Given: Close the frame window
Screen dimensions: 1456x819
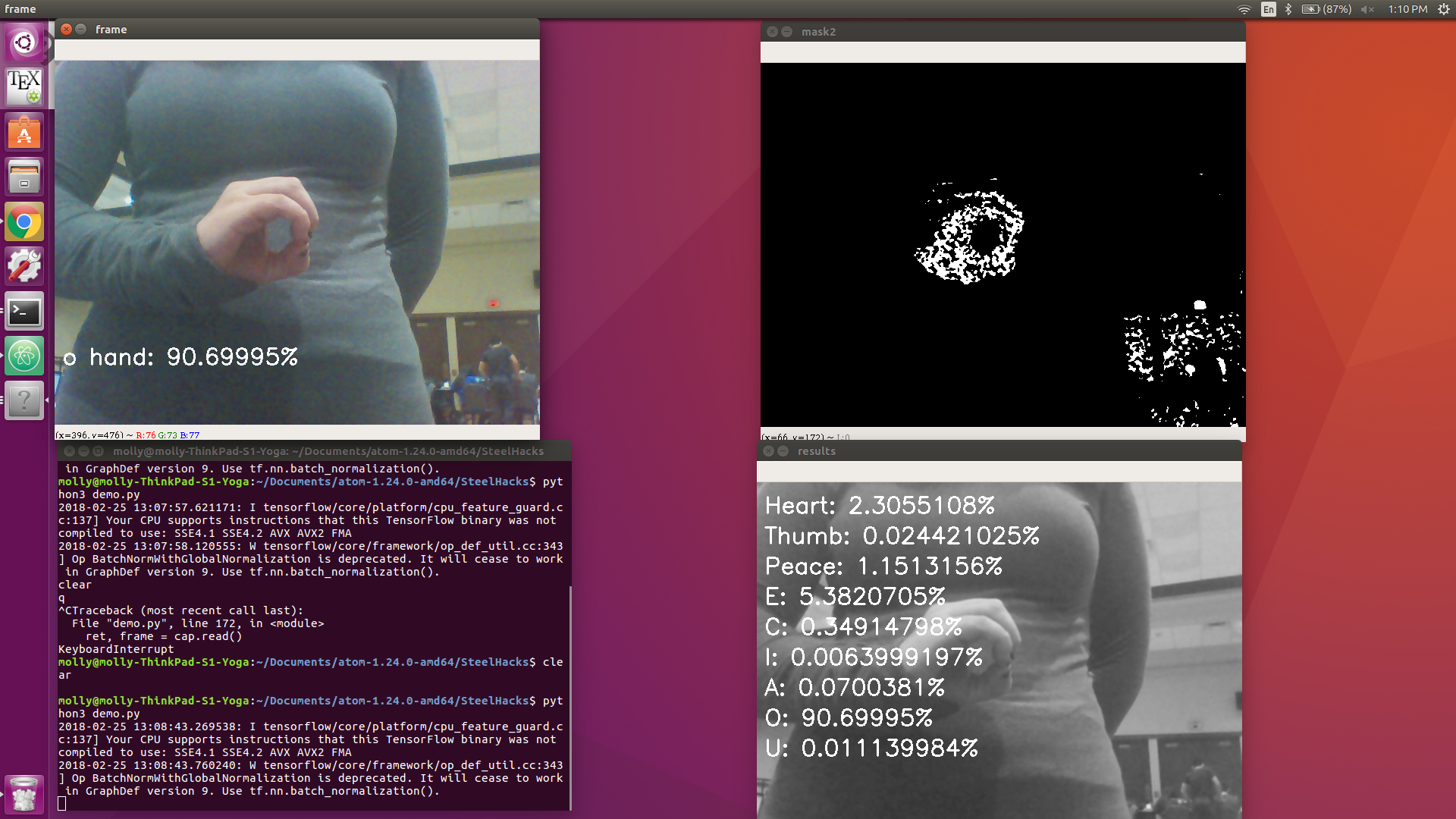Looking at the screenshot, I should (67, 30).
